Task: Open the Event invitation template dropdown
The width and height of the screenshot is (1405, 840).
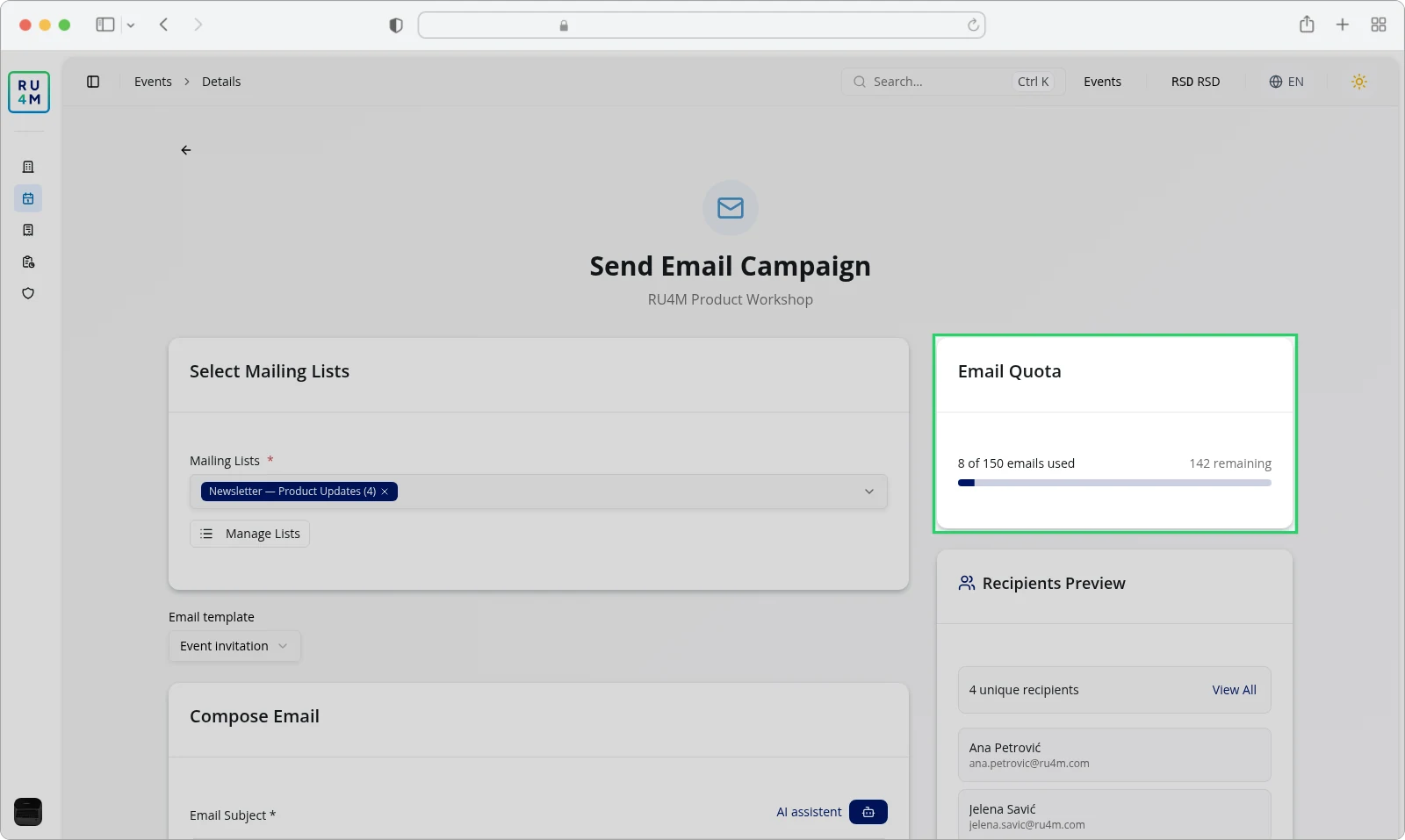Action: click(234, 646)
